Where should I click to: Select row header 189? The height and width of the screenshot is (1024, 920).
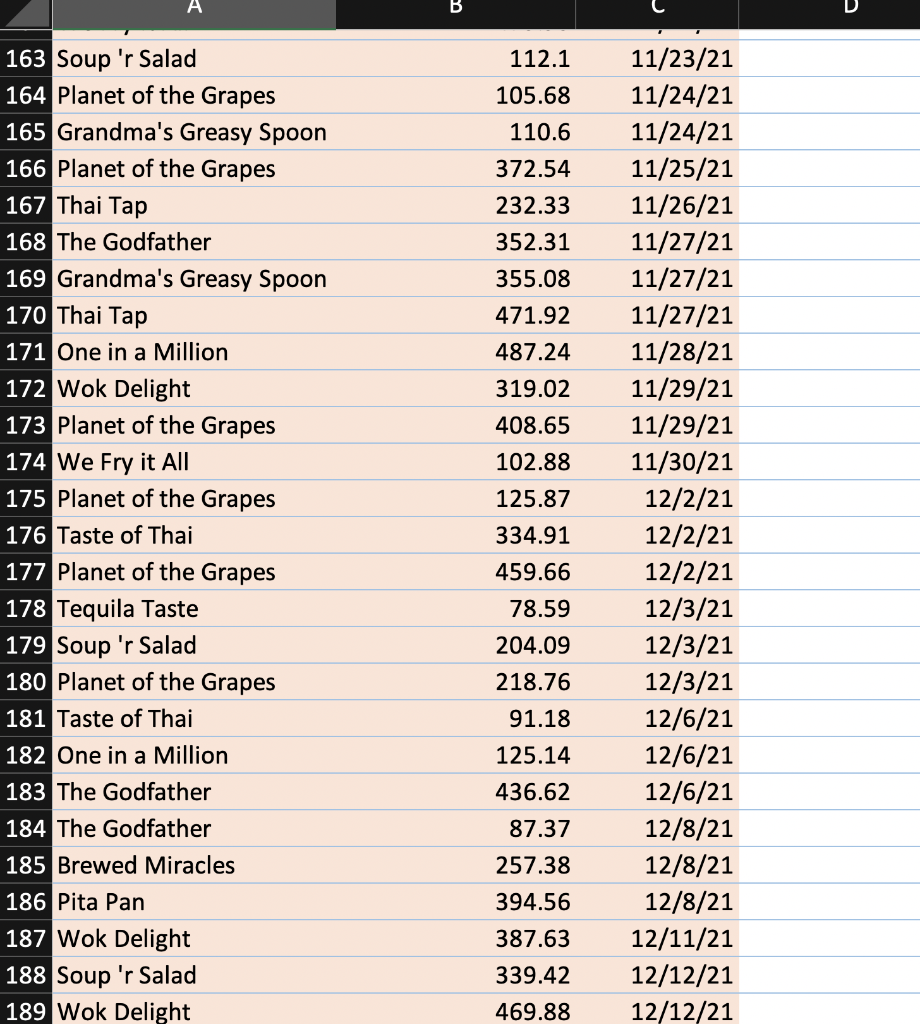point(25,1012)
